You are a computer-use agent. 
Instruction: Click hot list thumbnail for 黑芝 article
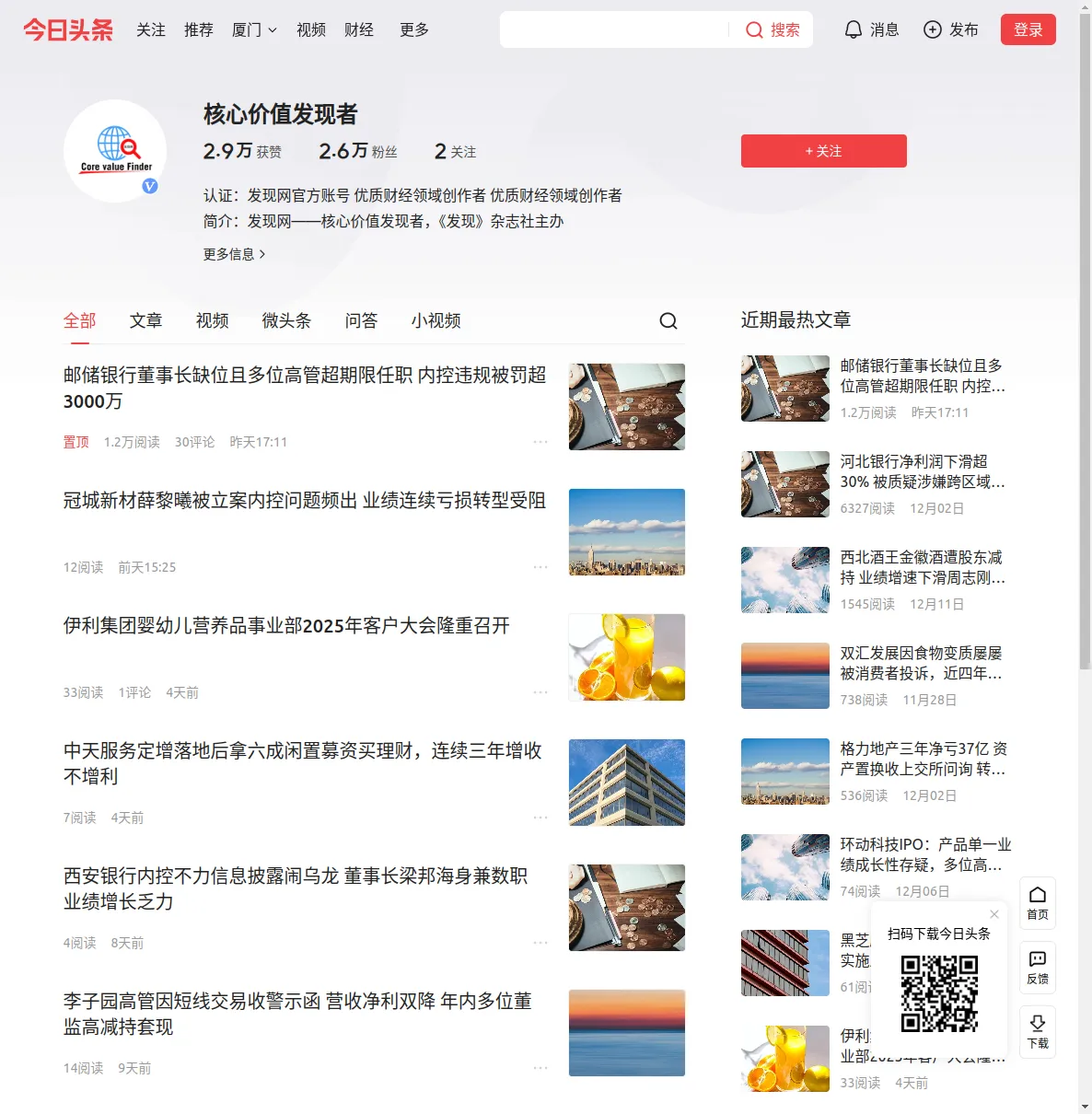click(785, 963)
